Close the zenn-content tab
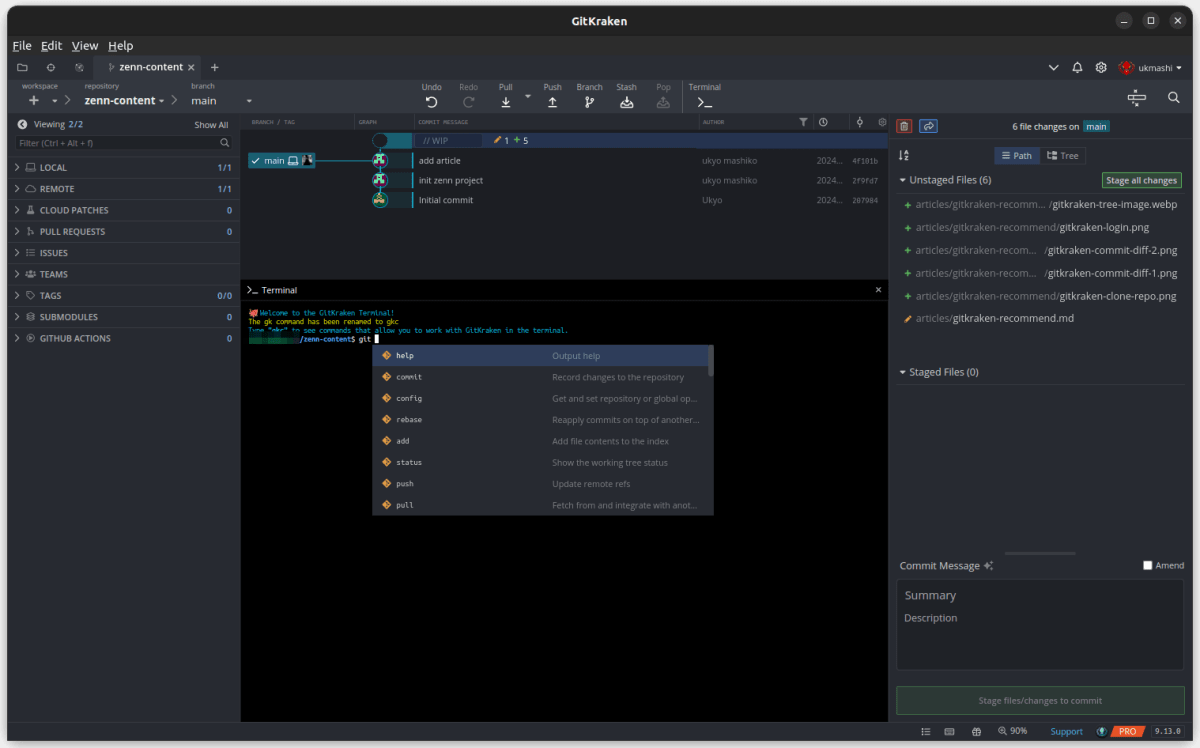This screenshot has height=748, width=1200. (190, 67)
